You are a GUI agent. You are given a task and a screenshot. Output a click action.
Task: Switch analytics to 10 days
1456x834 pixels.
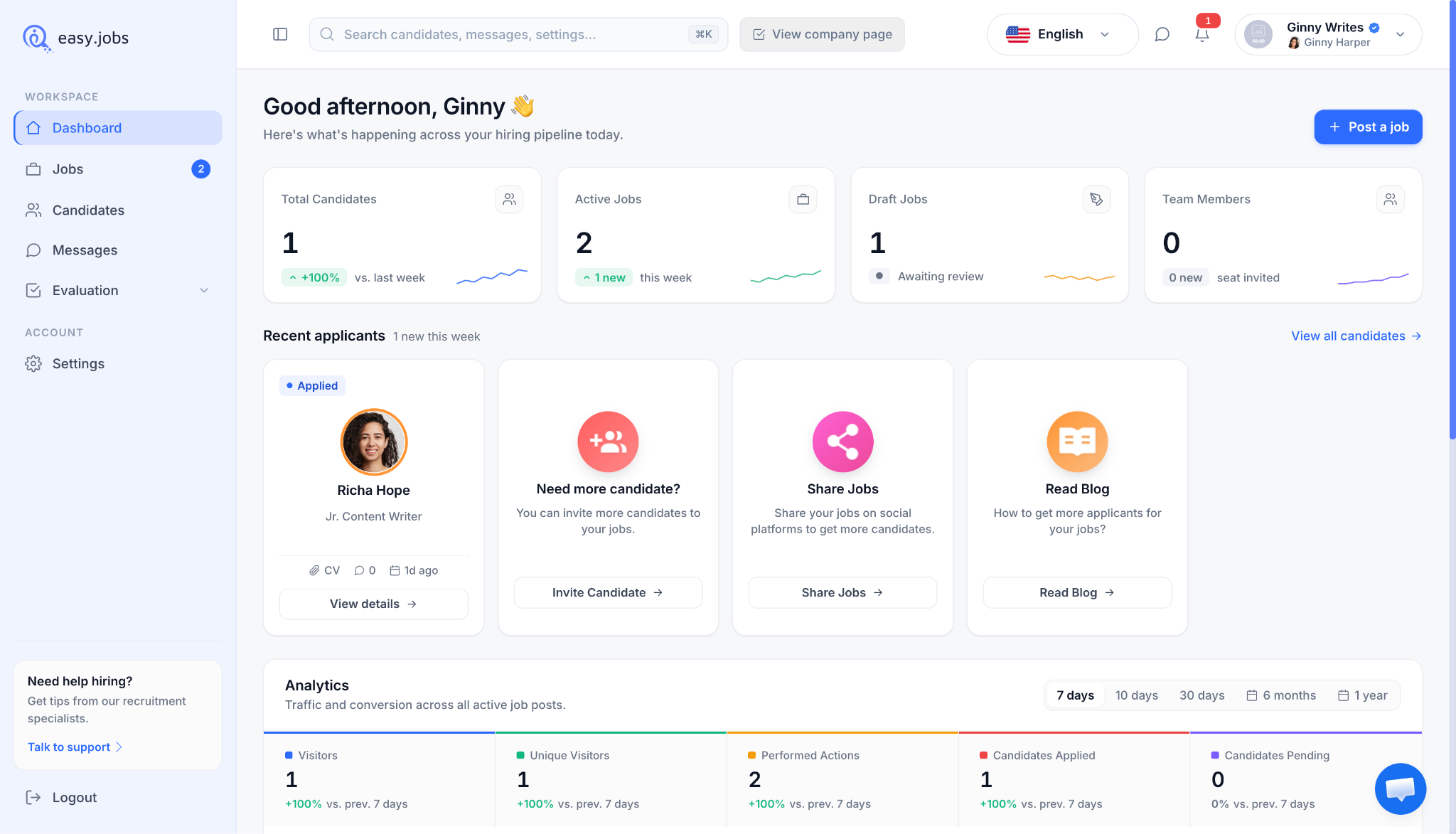click(x=1136, y=695)
